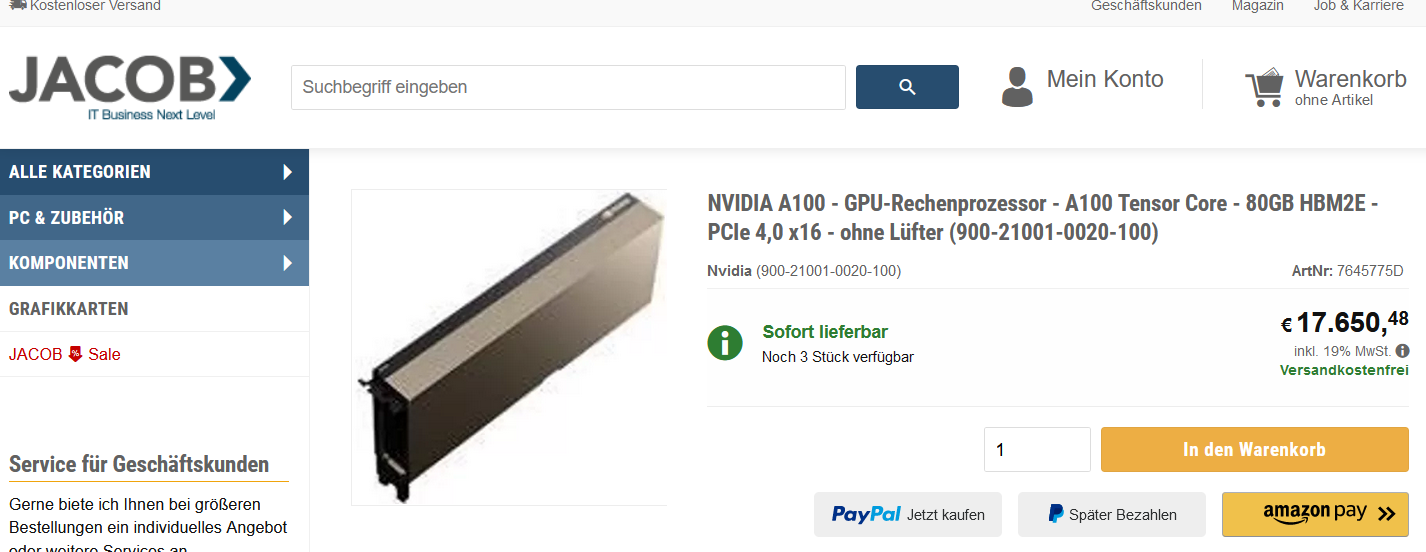This screenshot has width=1426, height=552.
Task: Click the quantity input field
Action: point(1037,449)
